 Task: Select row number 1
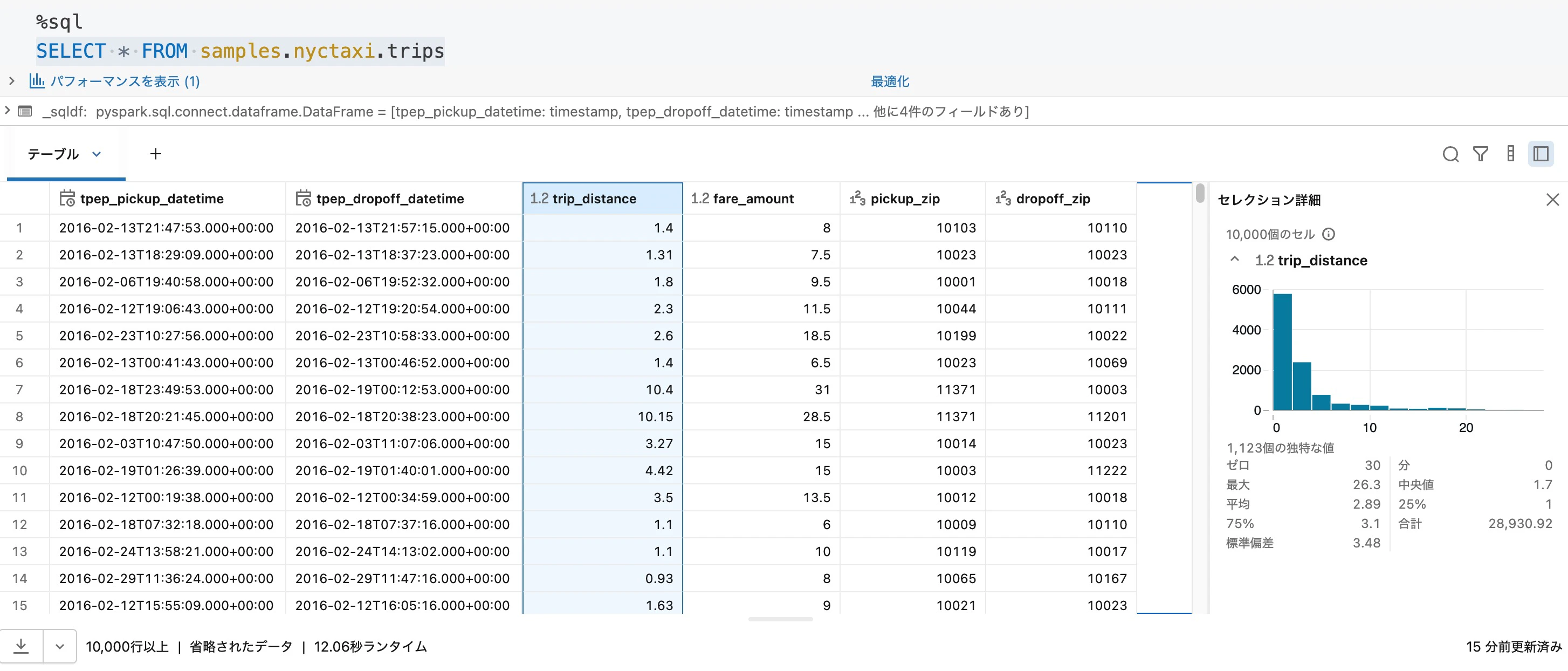19,228
